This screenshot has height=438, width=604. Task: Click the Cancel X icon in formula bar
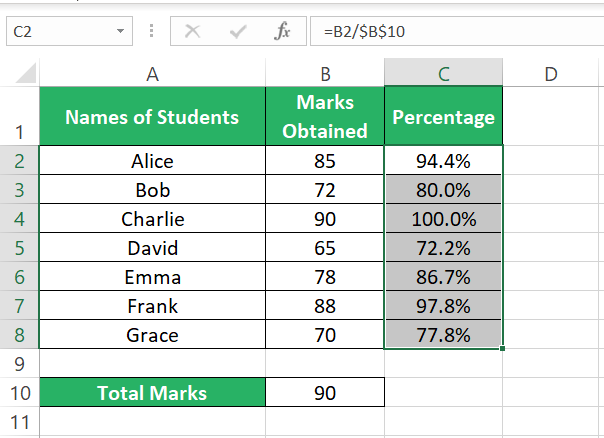(192, 31)
